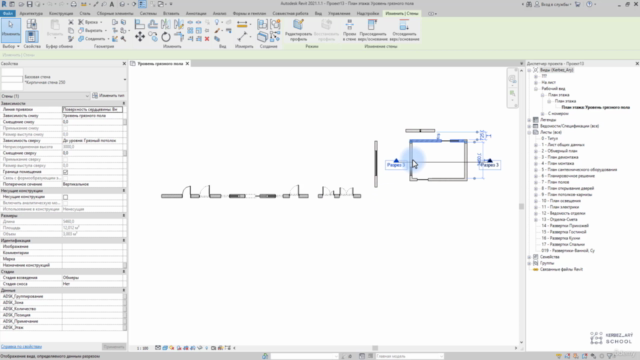This screenshot has width=640, height=360.
Task: Click the view's horizontal scrollbar thumb
Action: (375, 348)
